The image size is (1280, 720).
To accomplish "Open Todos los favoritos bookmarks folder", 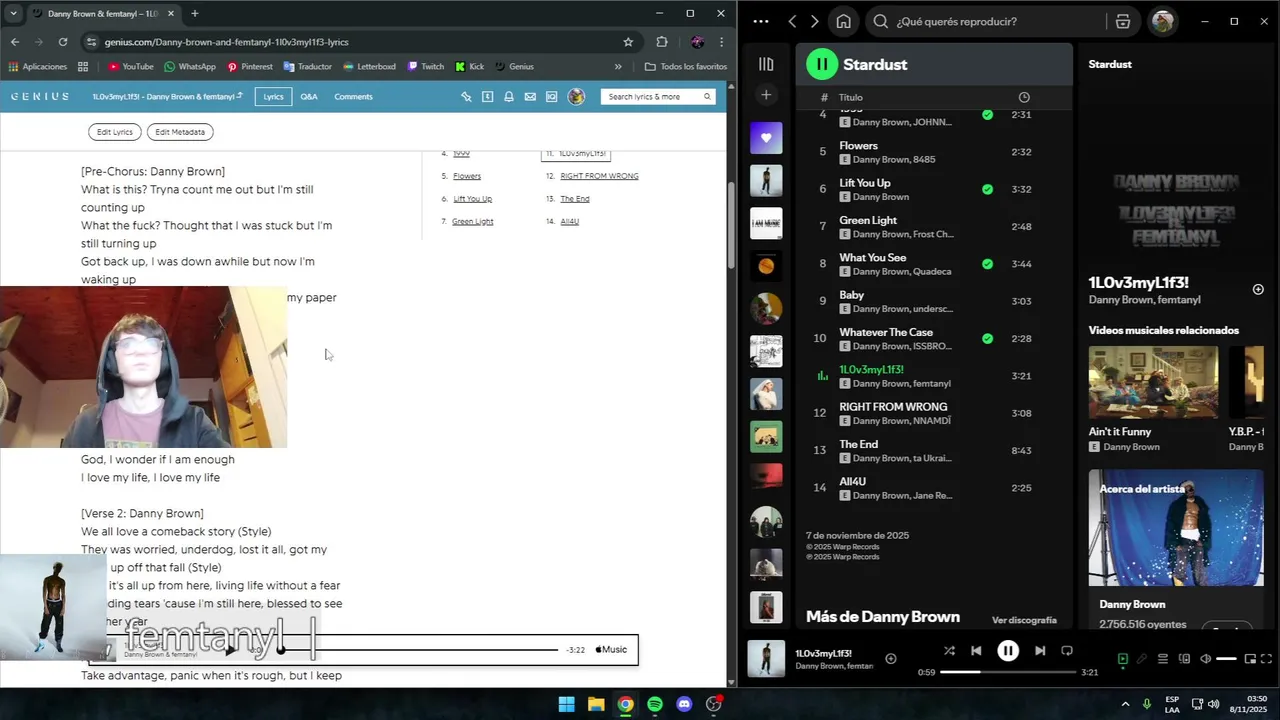I will coord(686,67).
